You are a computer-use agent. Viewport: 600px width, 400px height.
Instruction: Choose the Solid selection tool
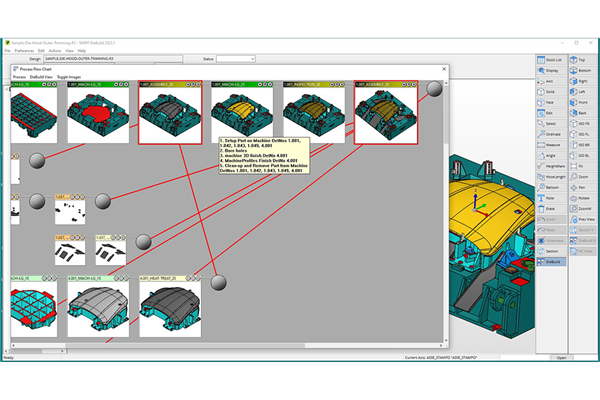(551, 92)
